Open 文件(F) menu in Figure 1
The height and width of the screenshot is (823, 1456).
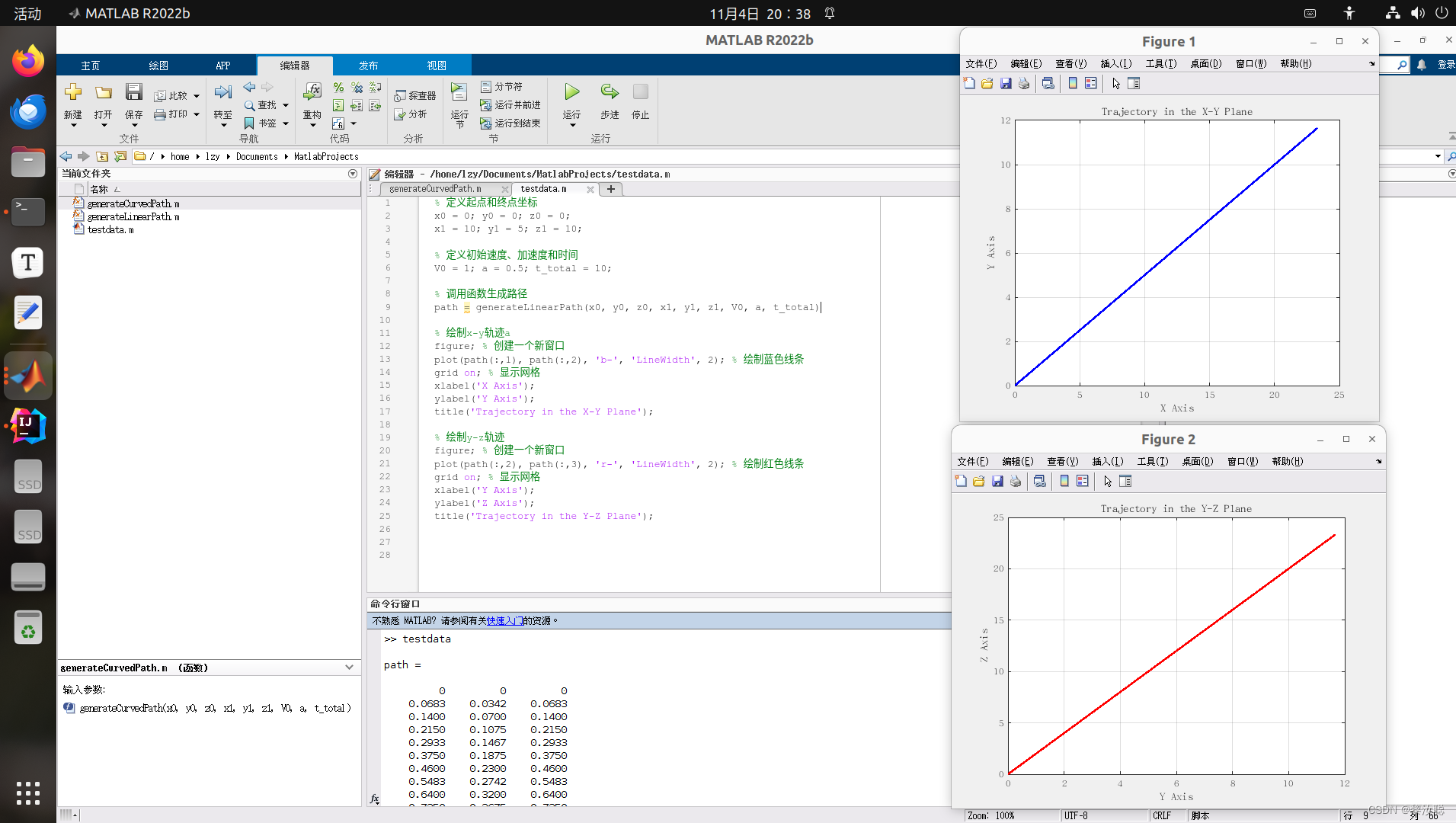click(x=981, y=64)
